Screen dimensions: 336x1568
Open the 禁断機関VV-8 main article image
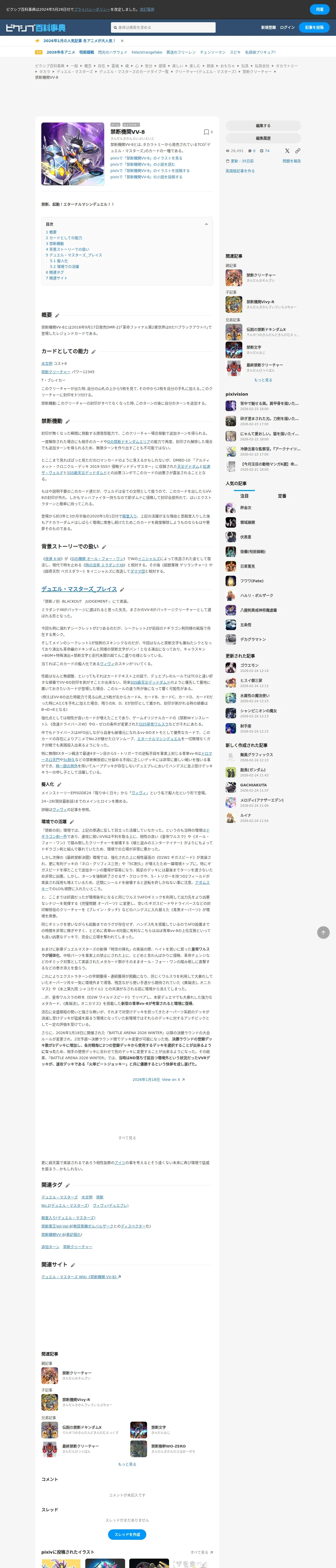[x=72, y=154]
